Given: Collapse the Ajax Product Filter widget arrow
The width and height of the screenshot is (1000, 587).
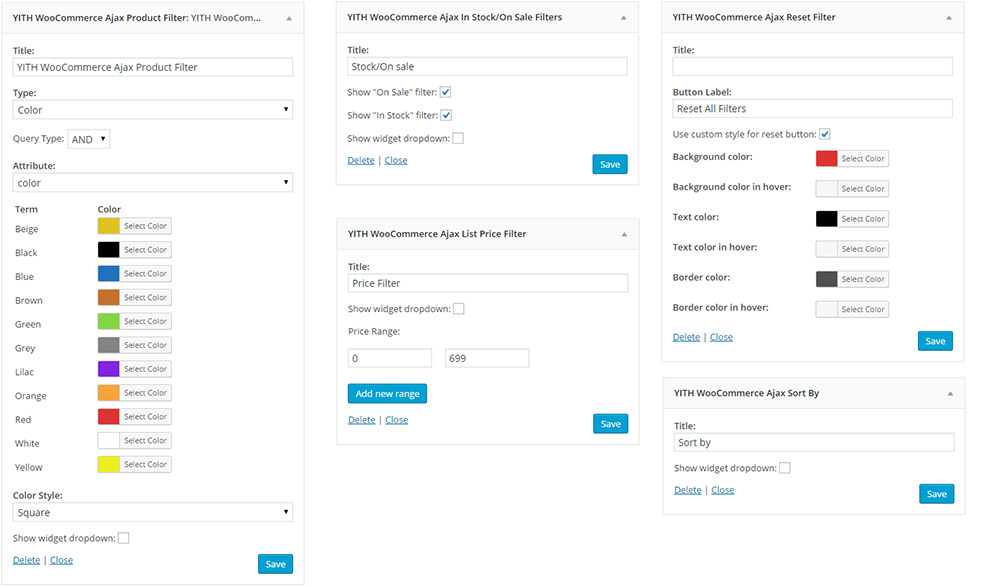Looking at the screenshot, I should click(289, 19).
